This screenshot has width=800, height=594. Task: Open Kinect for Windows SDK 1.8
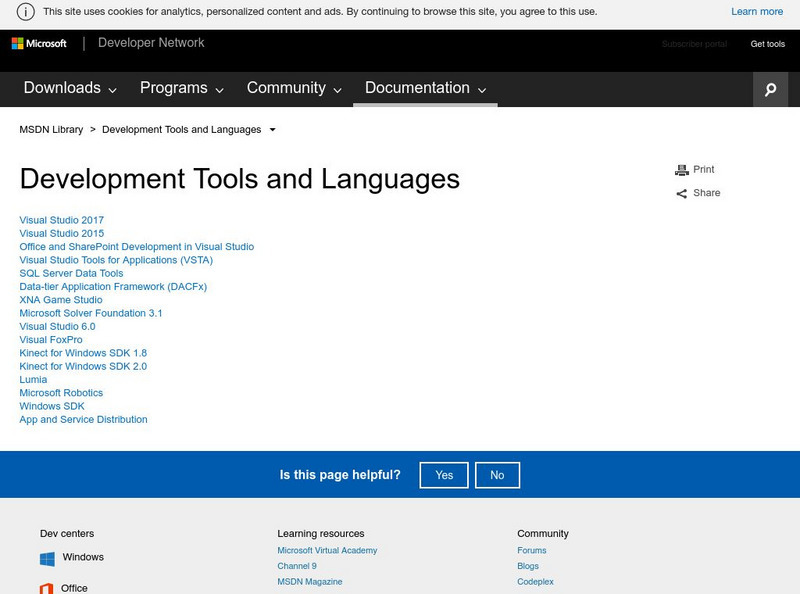(83, 353)
